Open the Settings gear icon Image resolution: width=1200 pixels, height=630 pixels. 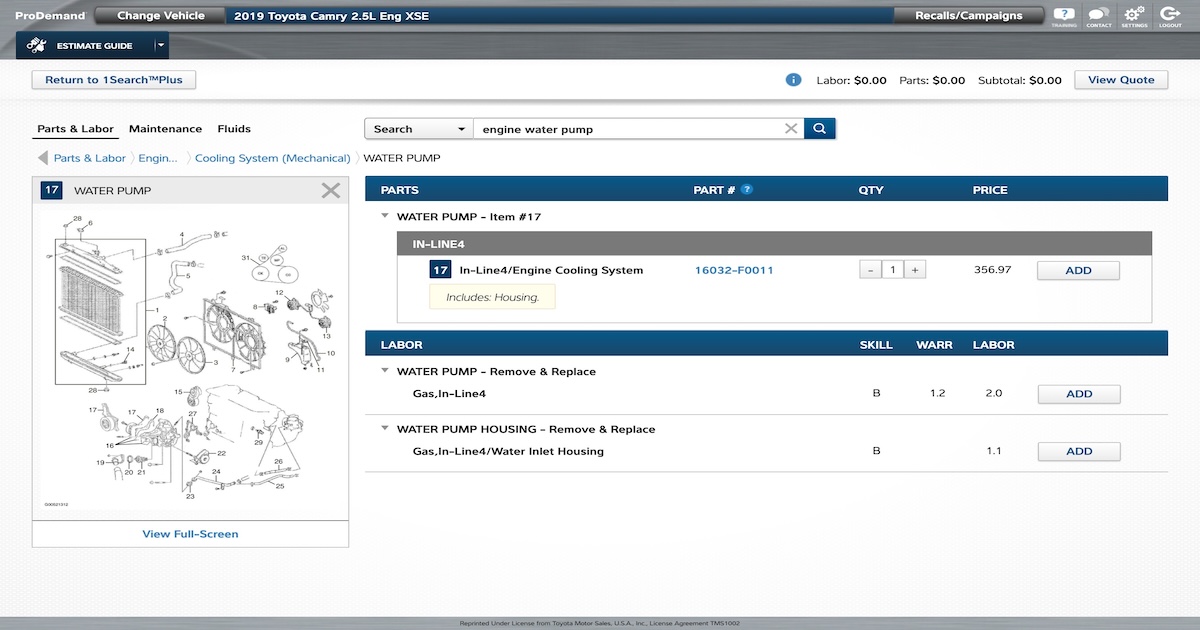1134,16
